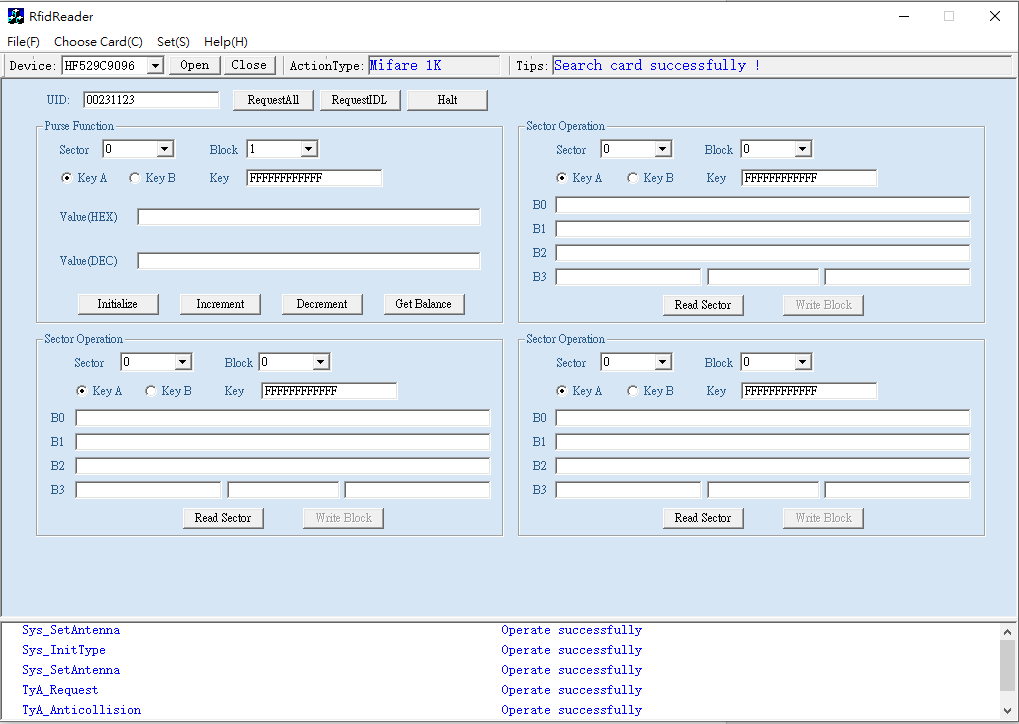This screenshot has width=1019, height=724.
Task: Select Key B in Purse Function
Action: (x=135, y=178)
